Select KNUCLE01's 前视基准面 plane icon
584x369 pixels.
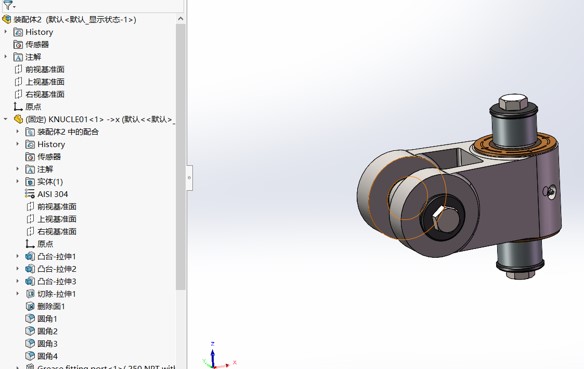pyautogui.click(x=30, y=207)
